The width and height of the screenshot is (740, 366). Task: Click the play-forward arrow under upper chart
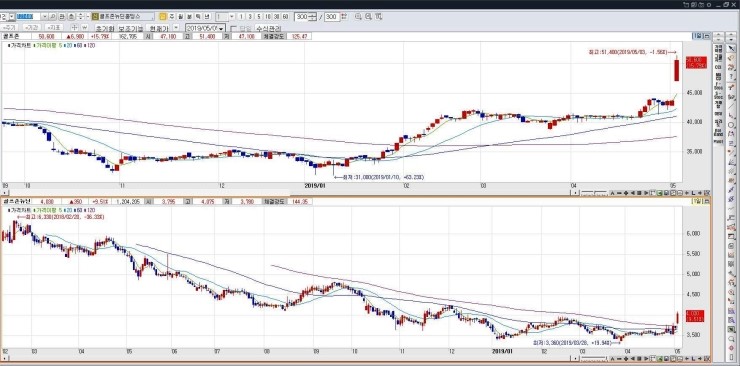[646, 193]
